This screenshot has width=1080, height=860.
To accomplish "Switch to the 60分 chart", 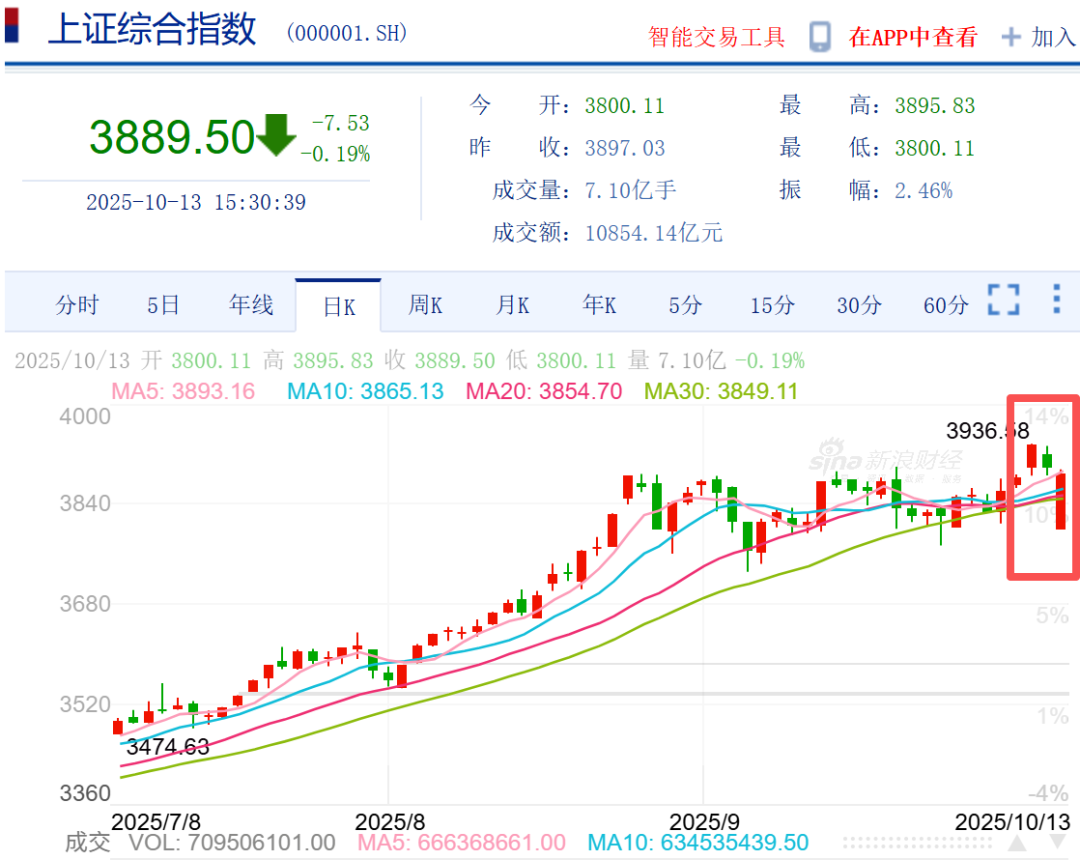I will [x=945, y=305].
